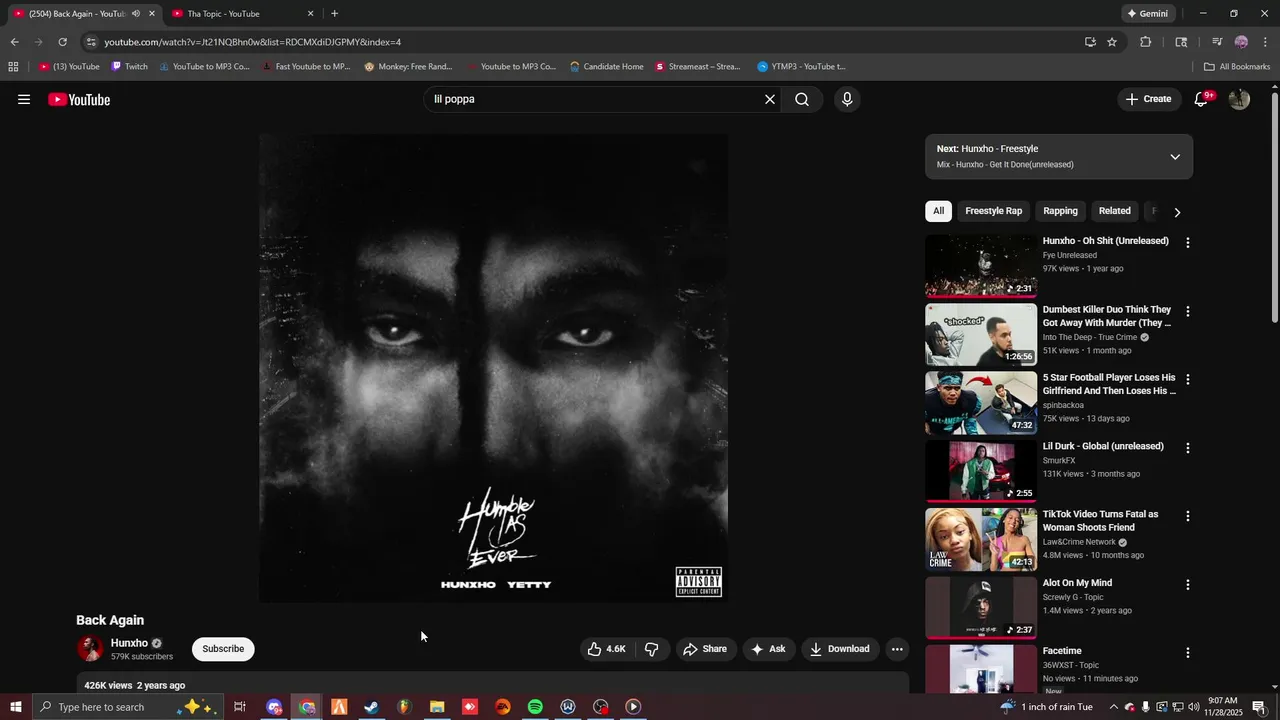The height and width of the screenshot is (720, 1280).
Task: Open a new browser tab
Action: [334, 14]
